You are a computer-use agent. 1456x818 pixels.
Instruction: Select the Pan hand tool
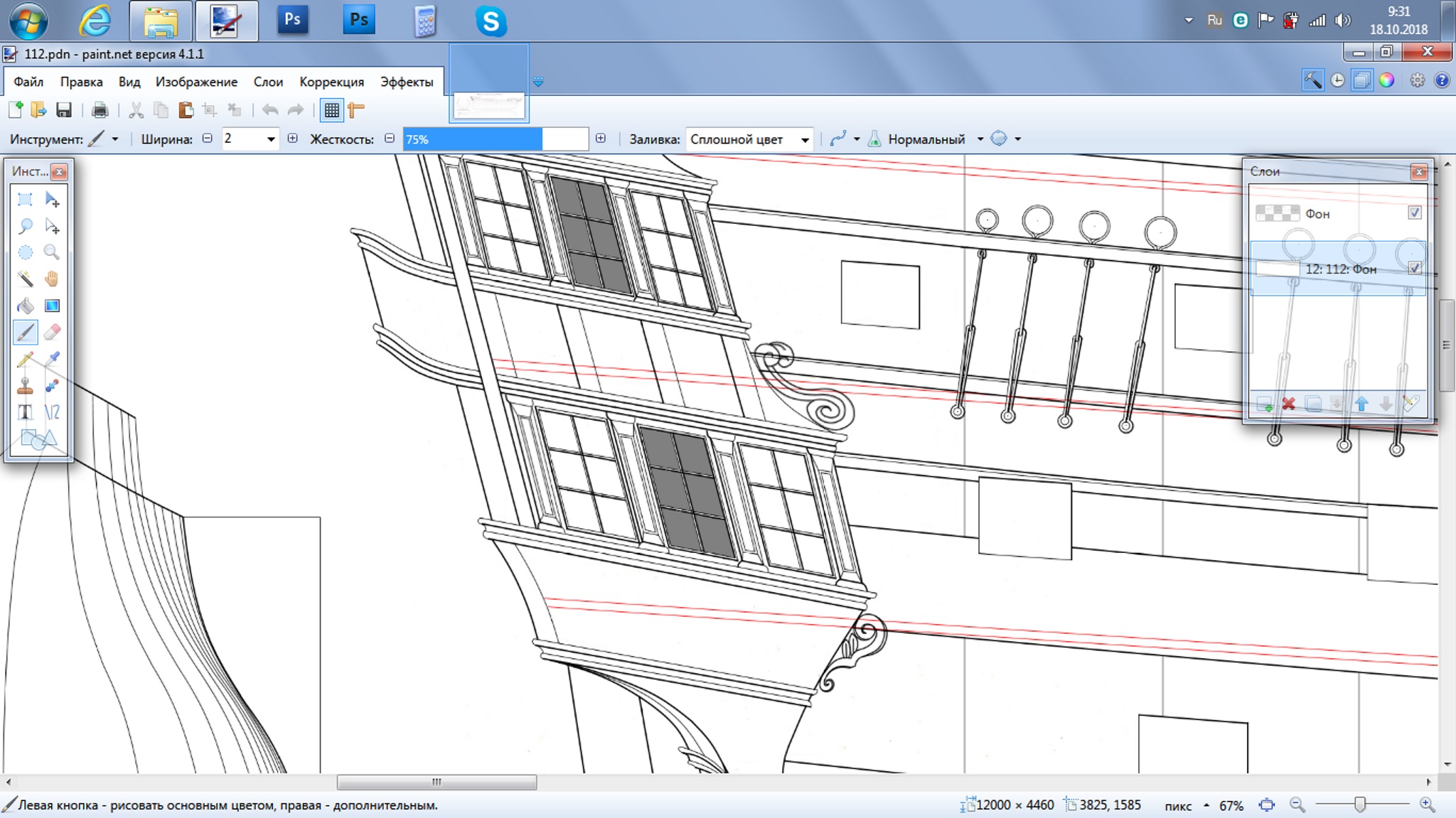pyautogui.click(x=52, y=279)
